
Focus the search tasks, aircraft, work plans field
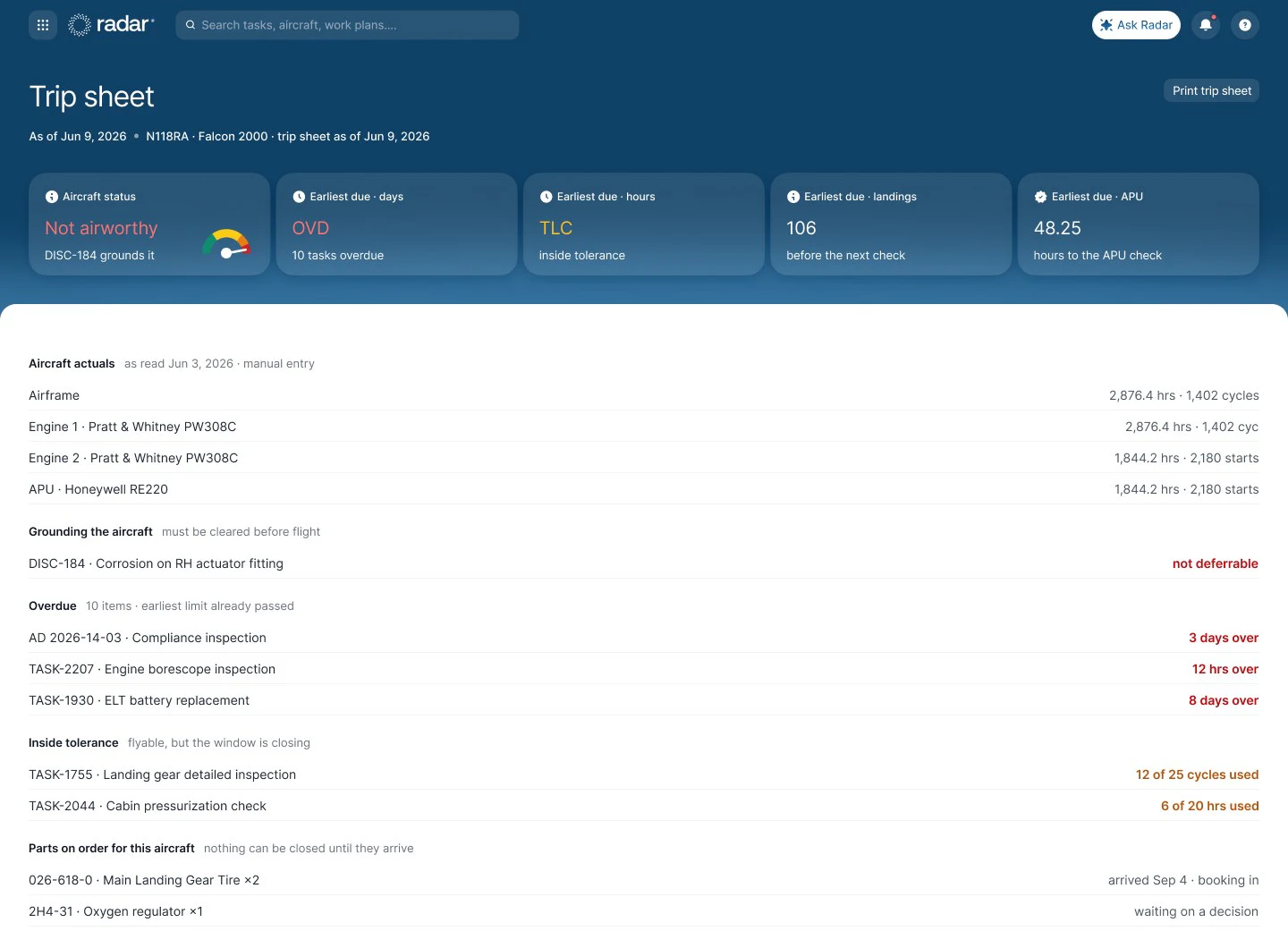point(347,25)
